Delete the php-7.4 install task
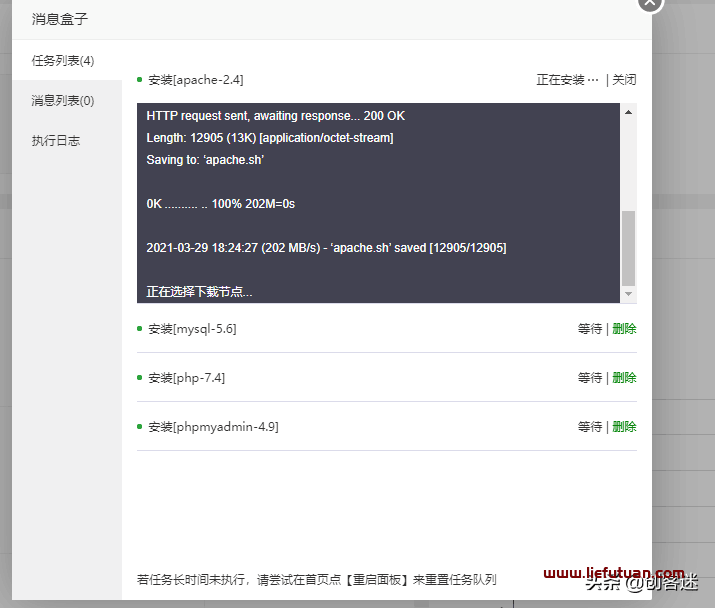The width and height of the screenshot is (715, 608). coord(624,378)
